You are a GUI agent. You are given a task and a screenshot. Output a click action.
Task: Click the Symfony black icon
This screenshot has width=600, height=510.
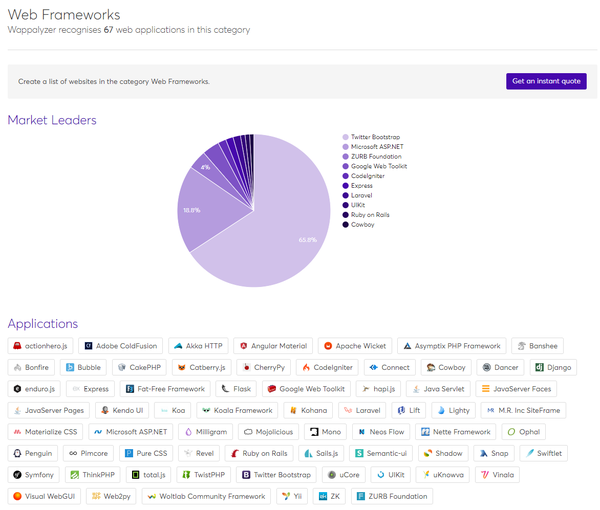tap(17, 475)
